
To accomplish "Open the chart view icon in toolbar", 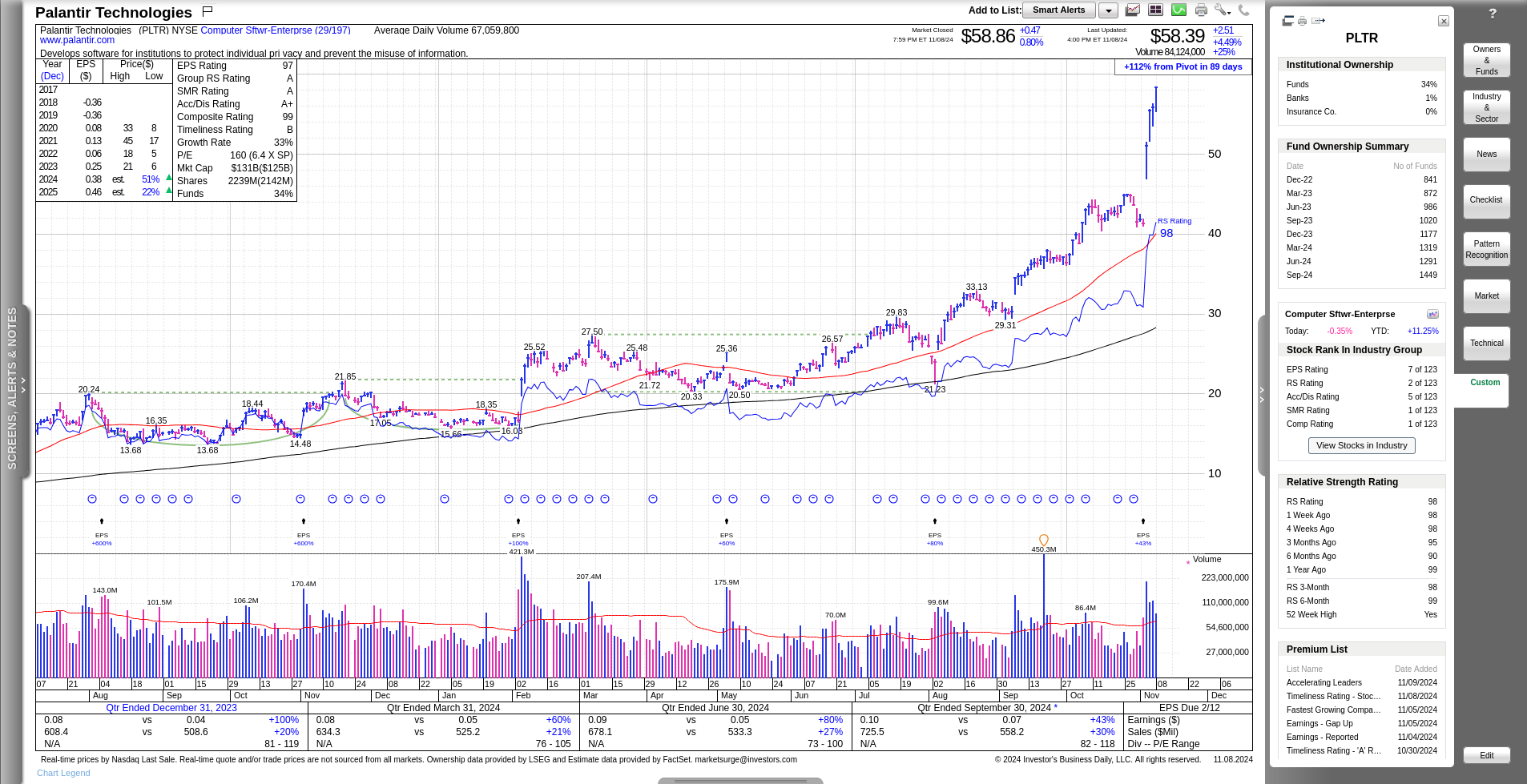I will pos(1133,10).
